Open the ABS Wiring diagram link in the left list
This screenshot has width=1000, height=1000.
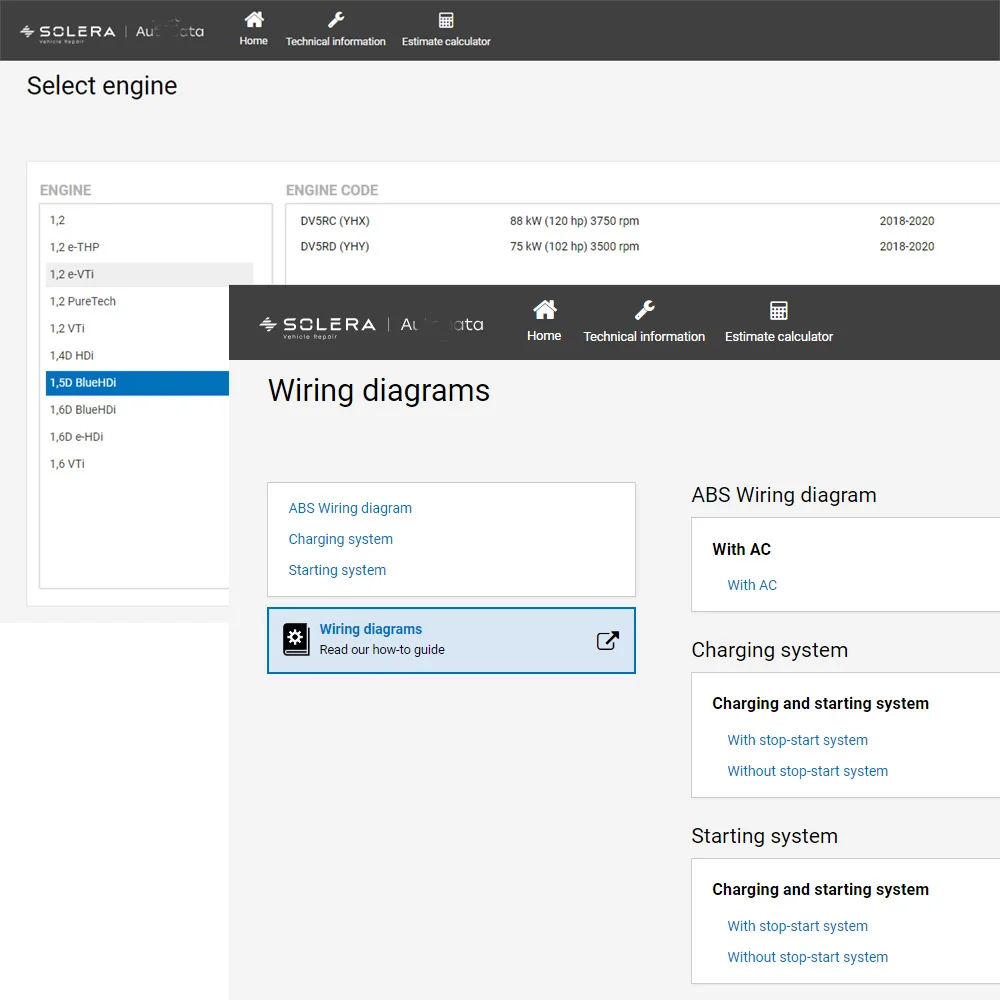[350, 508]
